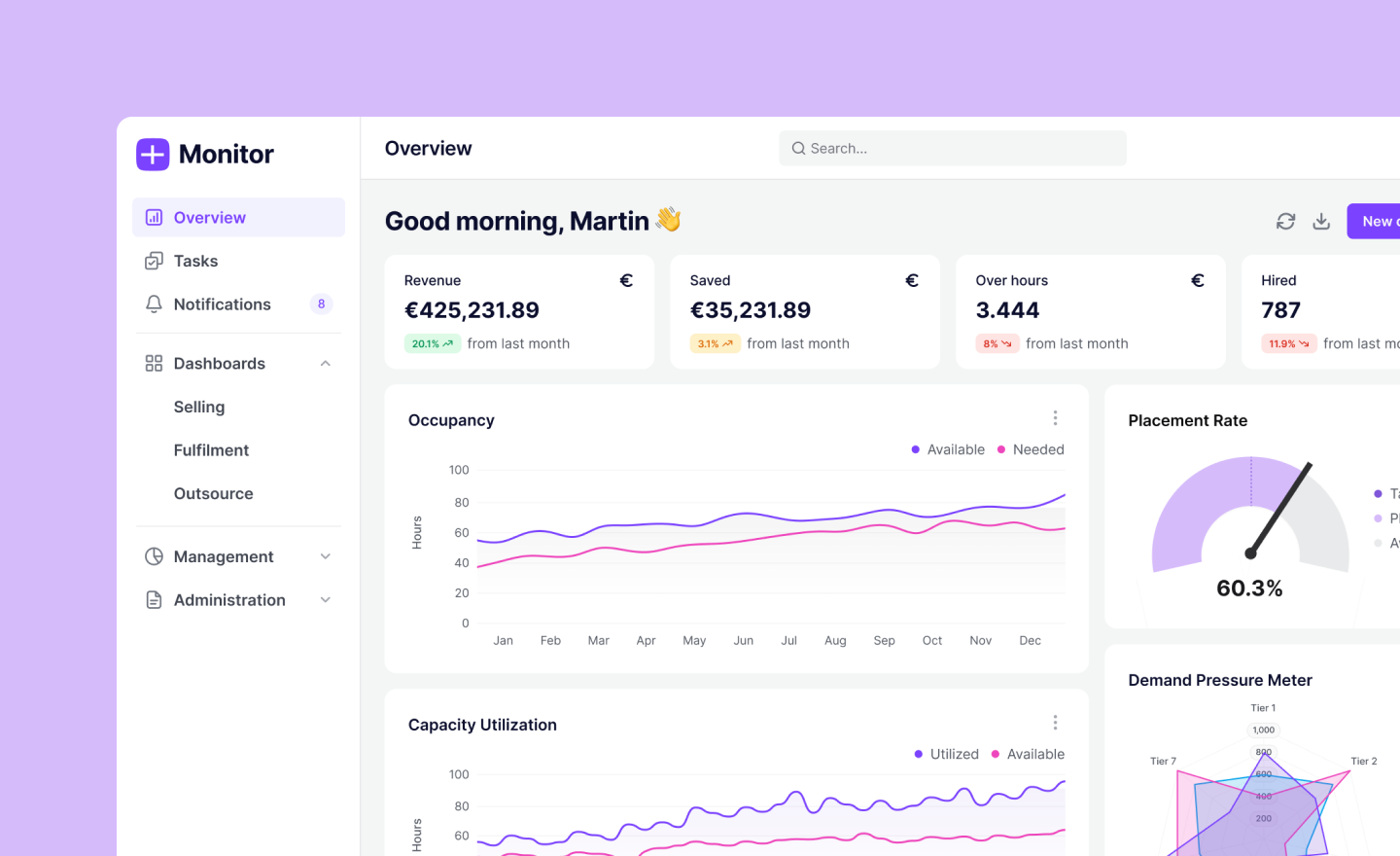Viewport: 1400px width, 856px height.
Task: Click the Dec label on Occupancy axis
Action: [1030, 640]
